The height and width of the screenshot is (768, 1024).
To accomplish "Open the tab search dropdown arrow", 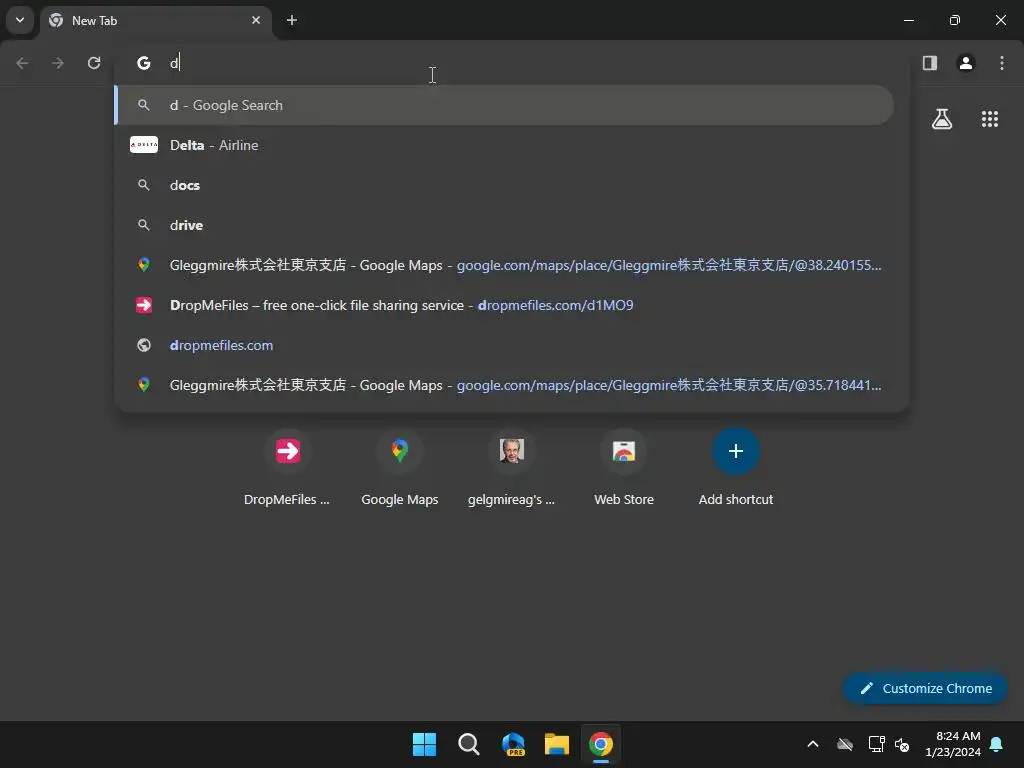I will [20, 20].
